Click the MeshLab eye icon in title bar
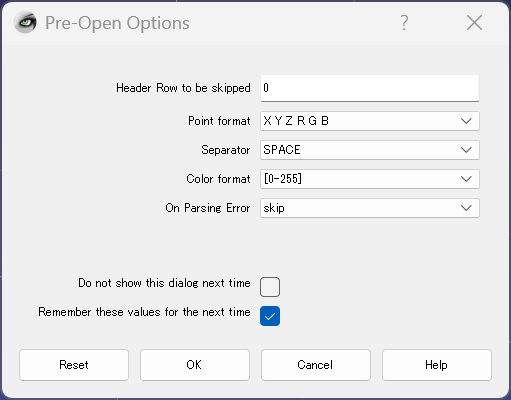 point(25,22)
